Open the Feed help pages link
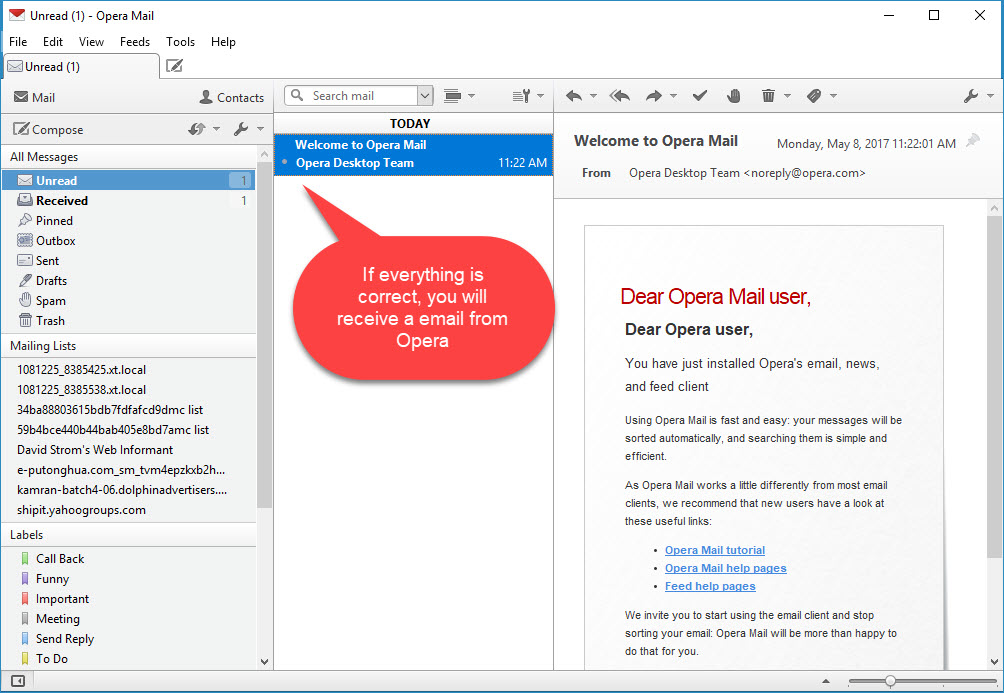Viewport: 1004px width, 693px height. coord(710,586)
